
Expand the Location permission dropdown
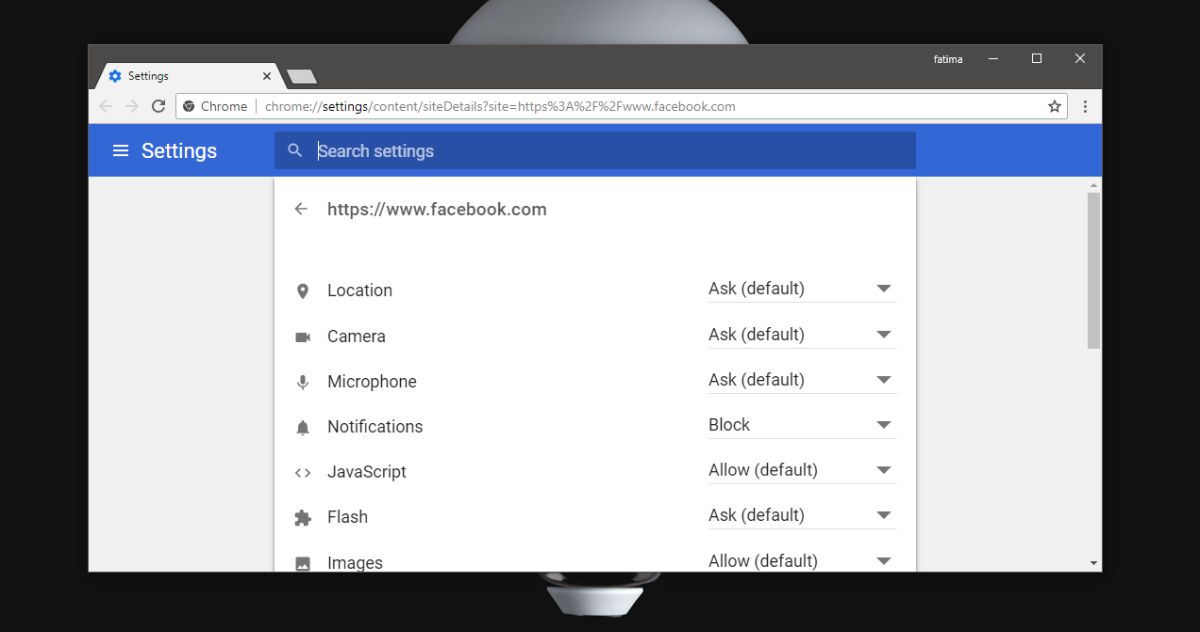802,289
